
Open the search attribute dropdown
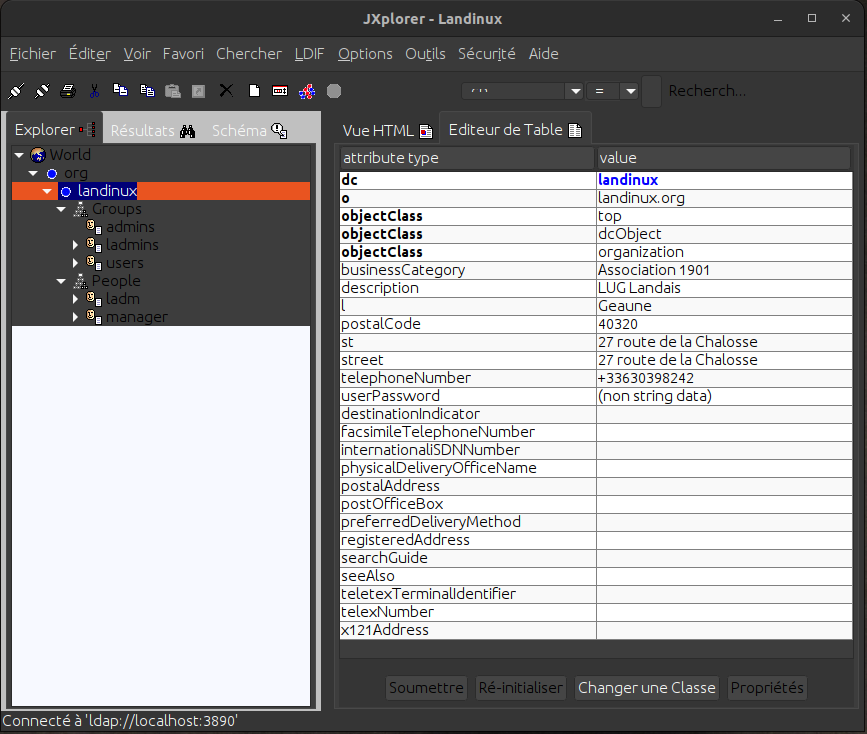pyautogui.click(x=574, y=91)
